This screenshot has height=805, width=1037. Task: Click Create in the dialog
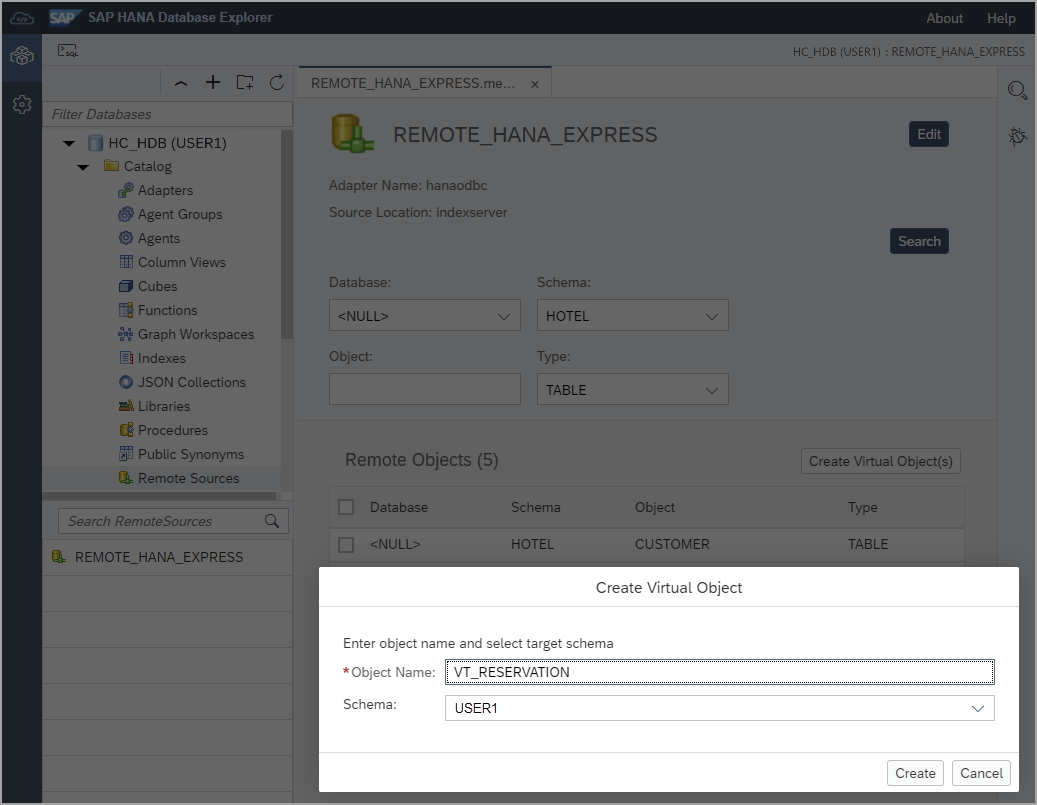(x=915, y=773)
